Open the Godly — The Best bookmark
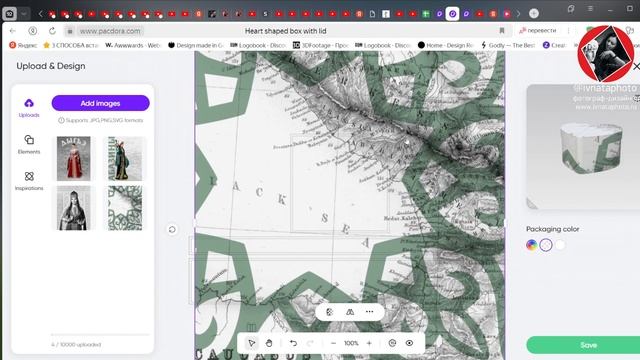640x360 pixels. pos(508,45)
